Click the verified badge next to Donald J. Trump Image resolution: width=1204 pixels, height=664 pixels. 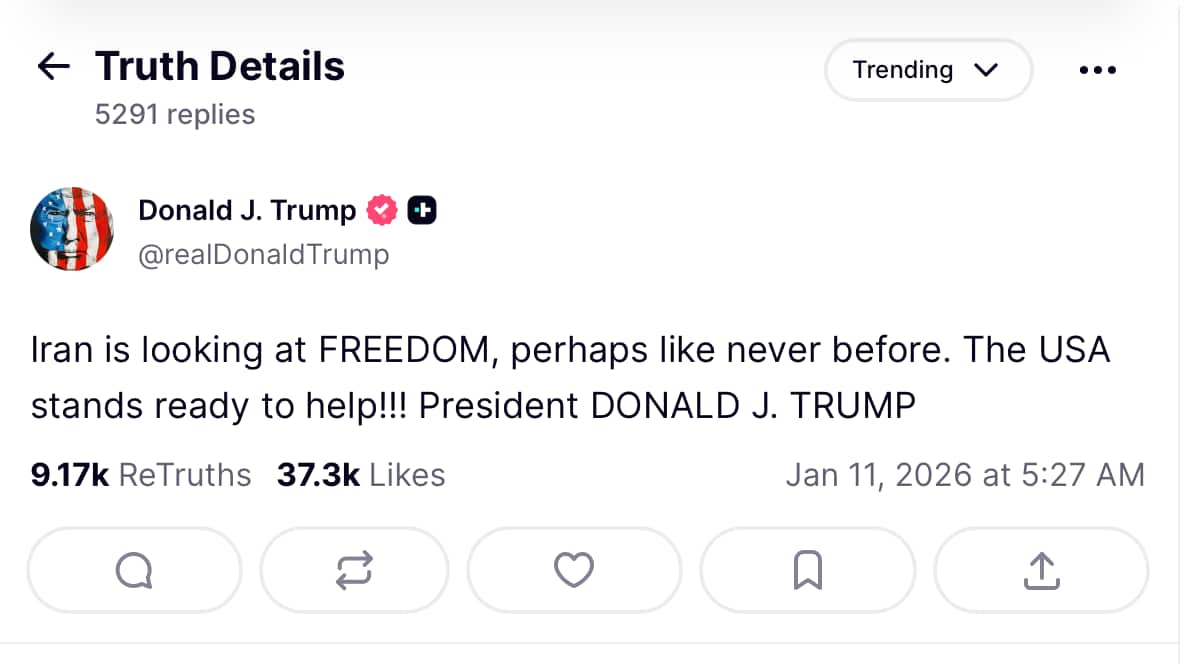(381, 210)
